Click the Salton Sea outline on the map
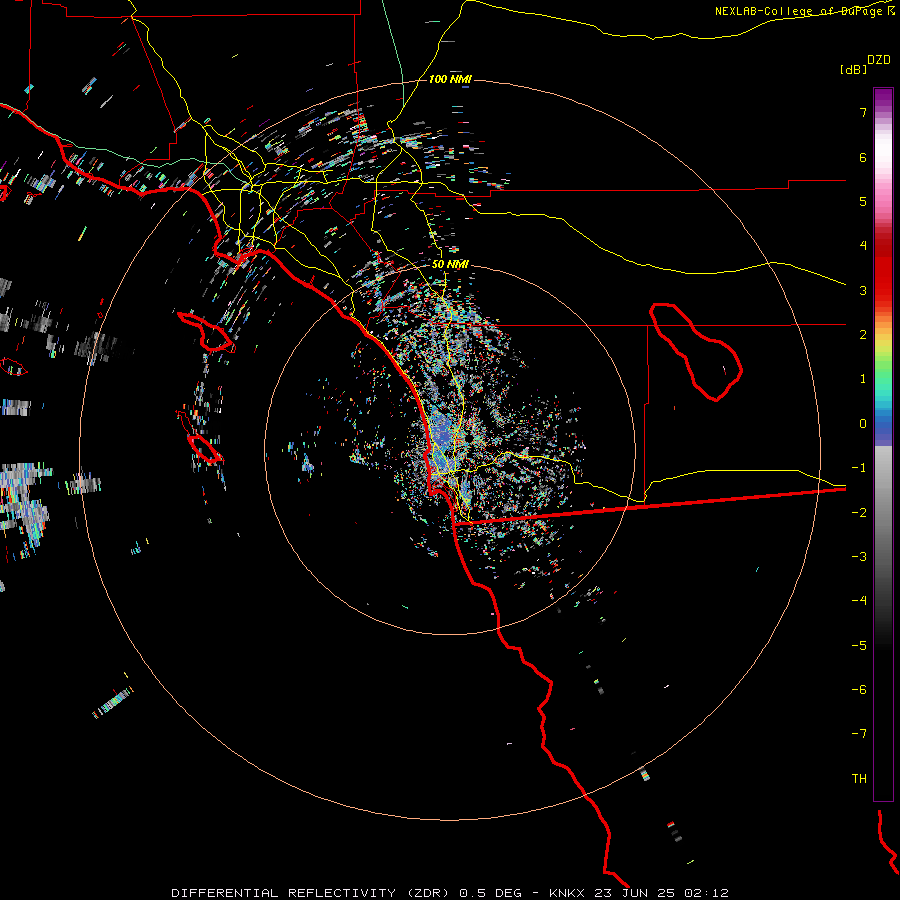The width and height of the screenshot is (900, 900). coord(696,352)
